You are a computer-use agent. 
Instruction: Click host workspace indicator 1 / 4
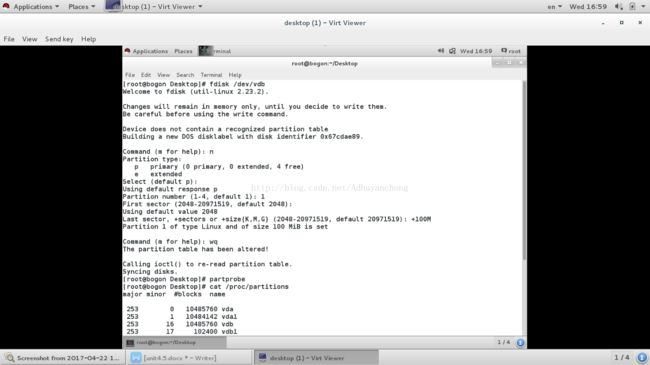621,358
